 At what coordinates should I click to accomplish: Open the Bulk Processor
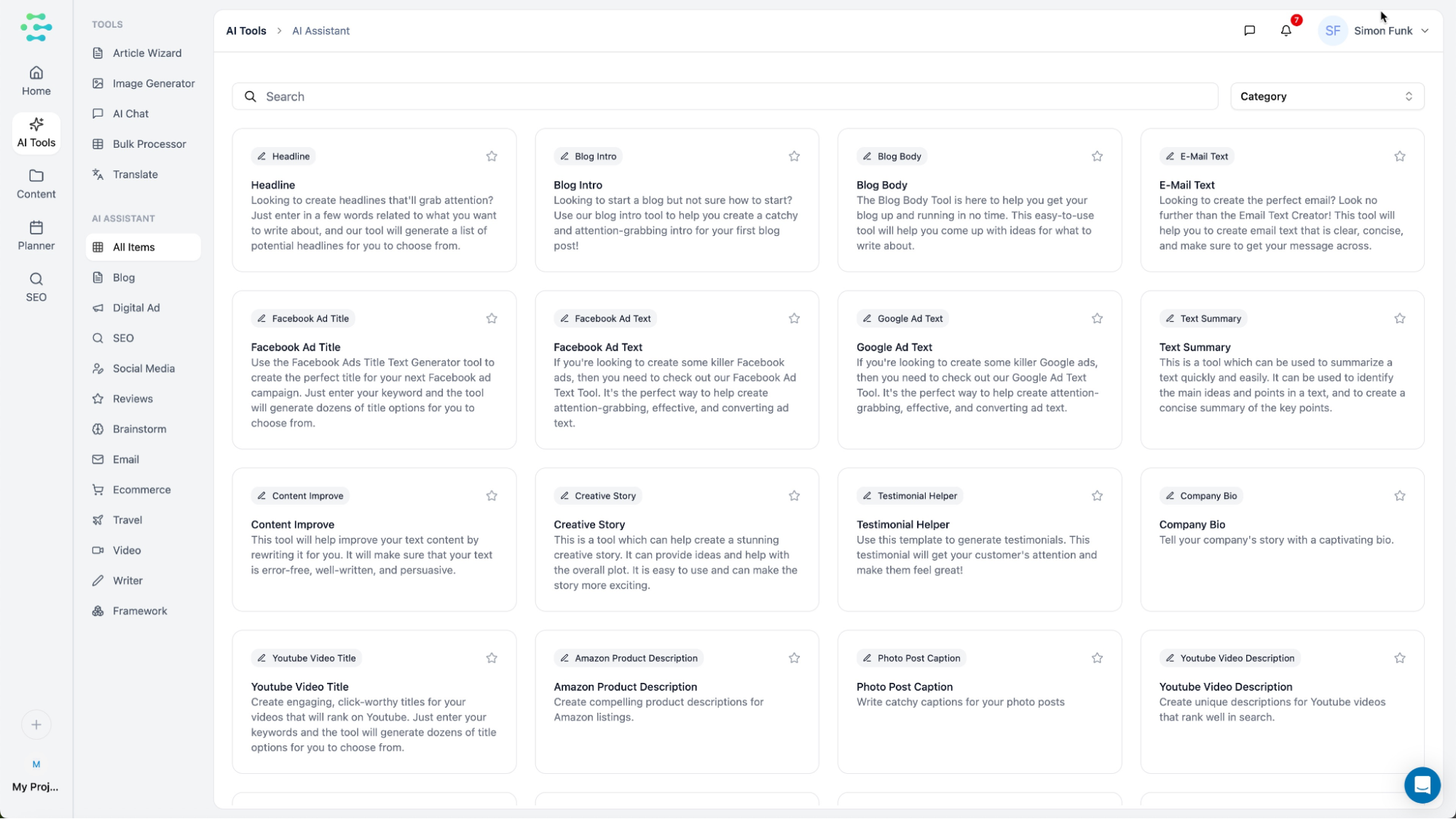[x=149, y=143]
